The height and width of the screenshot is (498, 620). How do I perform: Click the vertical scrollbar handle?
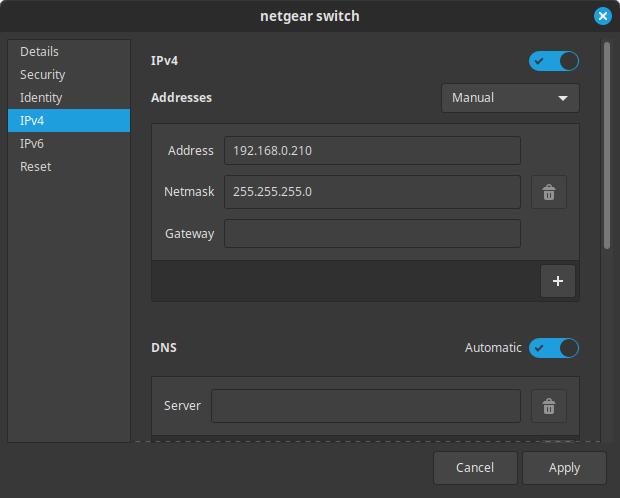[x=607, y=146]
